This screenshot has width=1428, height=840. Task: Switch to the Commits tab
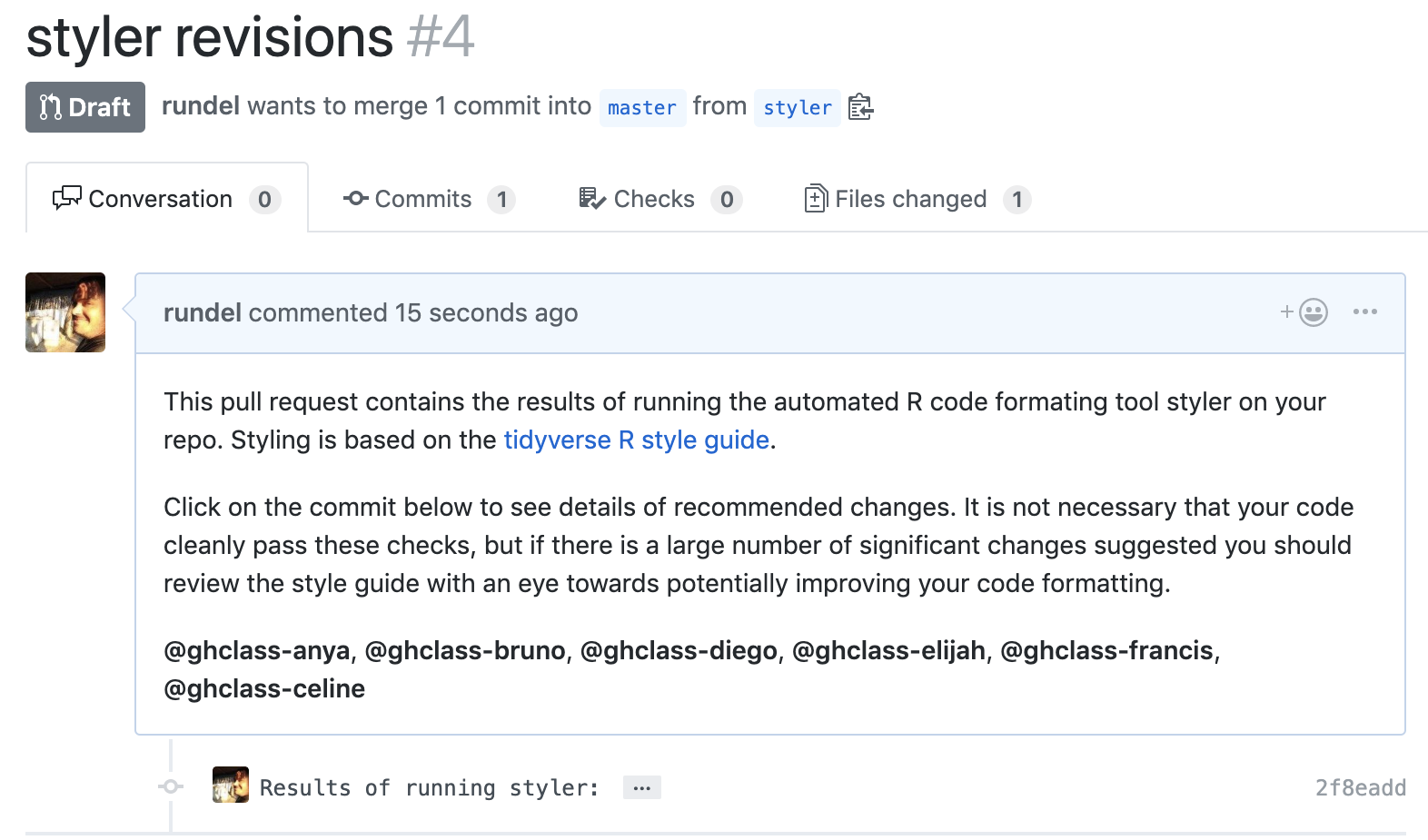(429, 199)
